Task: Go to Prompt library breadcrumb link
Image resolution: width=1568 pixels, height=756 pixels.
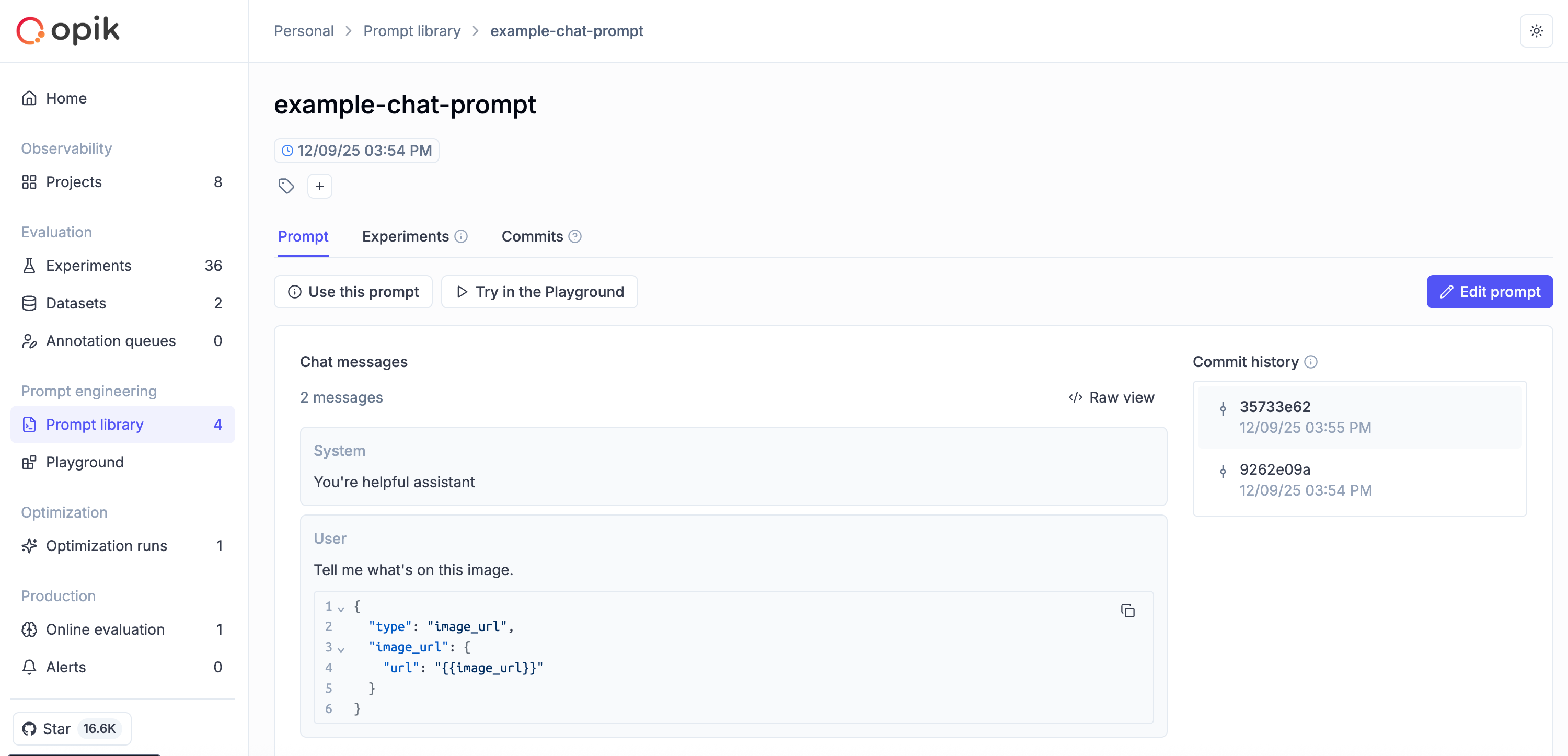Action: [x=411, y=31]
